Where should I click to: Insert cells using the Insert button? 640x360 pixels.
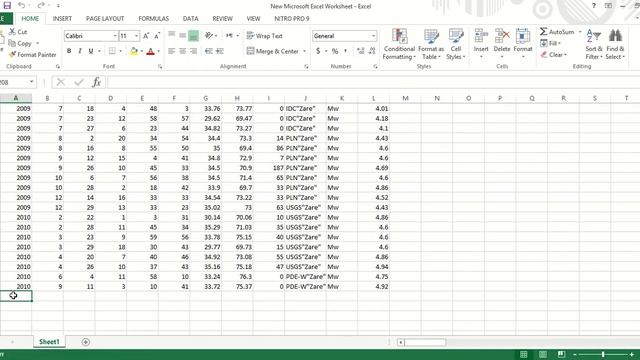coord(481,43)
